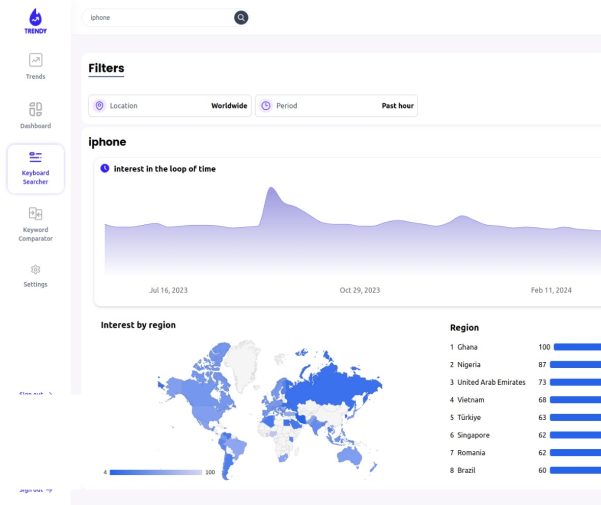Click the Oct 29, 2023 axis label
The width and height of the screenshot is (601, 505).
pyautogui.click(x=360, y=290)
